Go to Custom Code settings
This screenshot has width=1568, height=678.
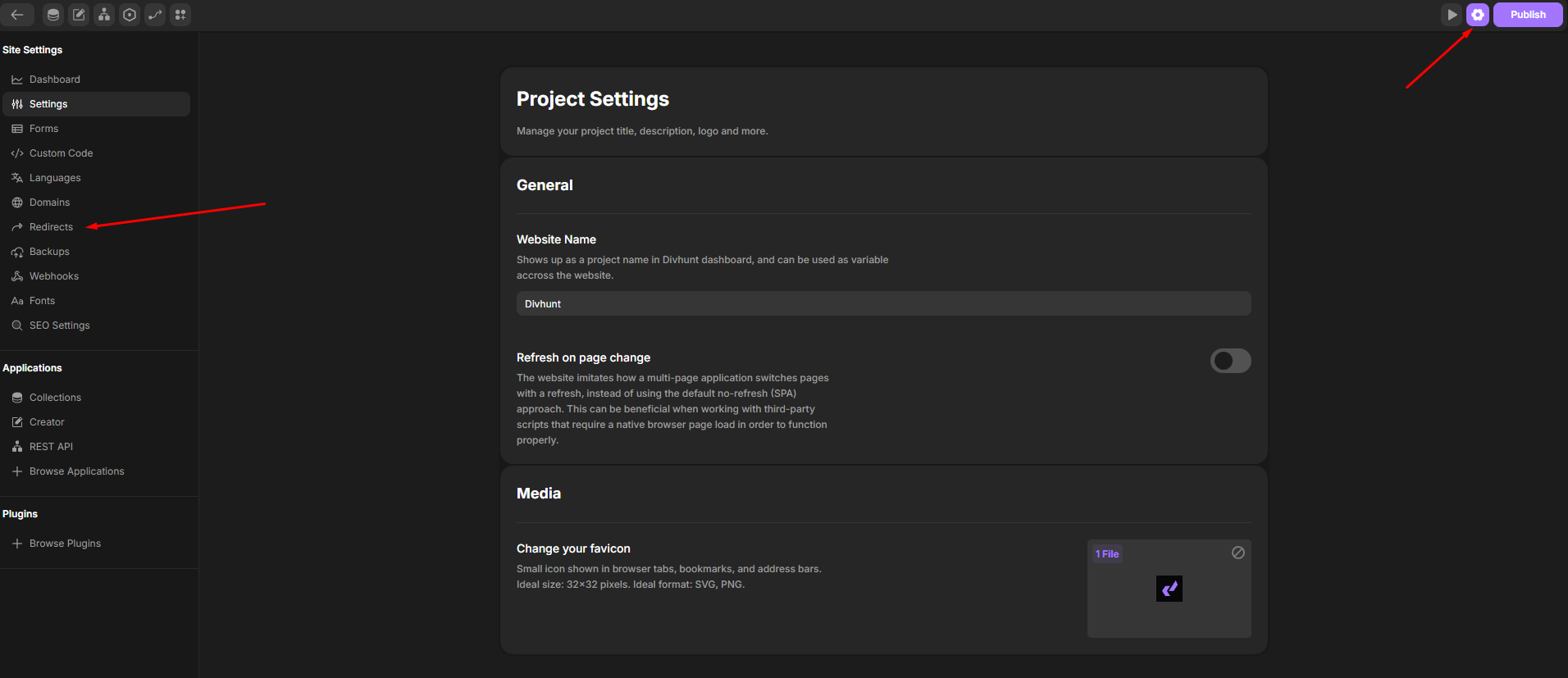tap(61, 153)
